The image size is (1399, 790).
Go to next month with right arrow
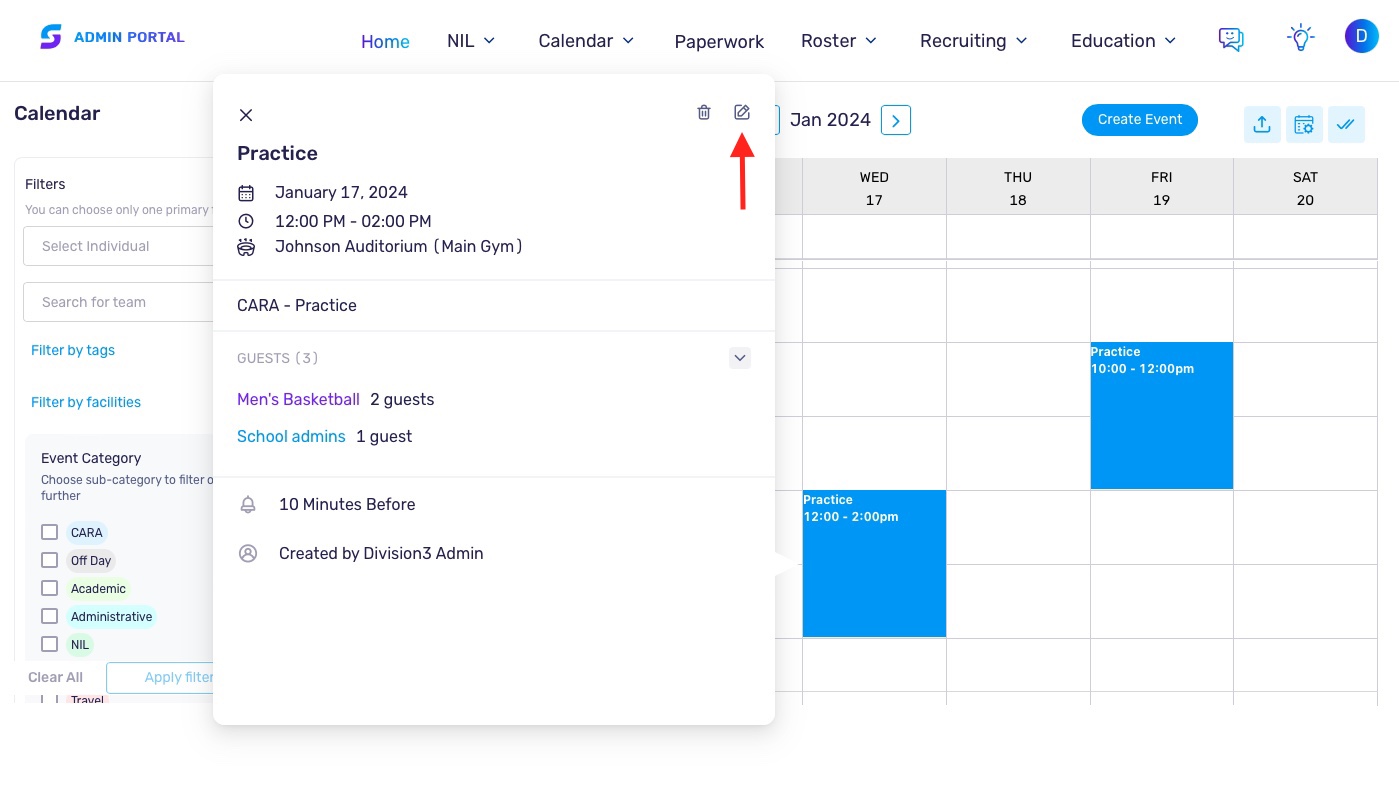click(x=896, y=121)
